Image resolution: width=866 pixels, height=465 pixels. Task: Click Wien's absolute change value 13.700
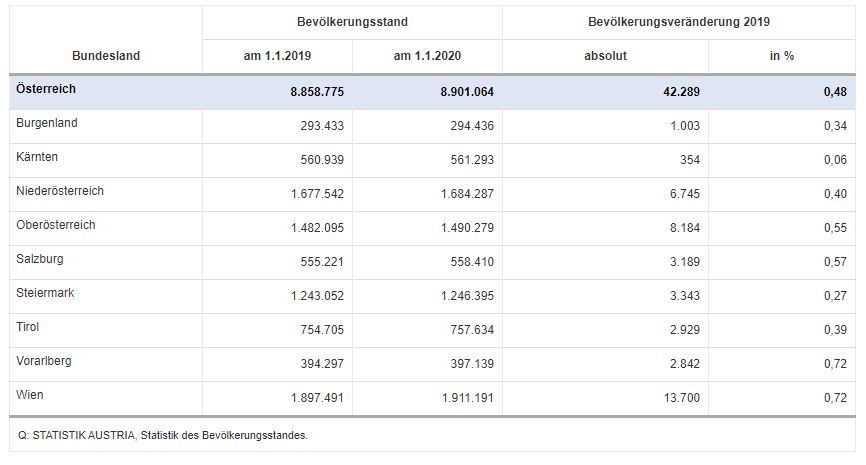(682, 397)
